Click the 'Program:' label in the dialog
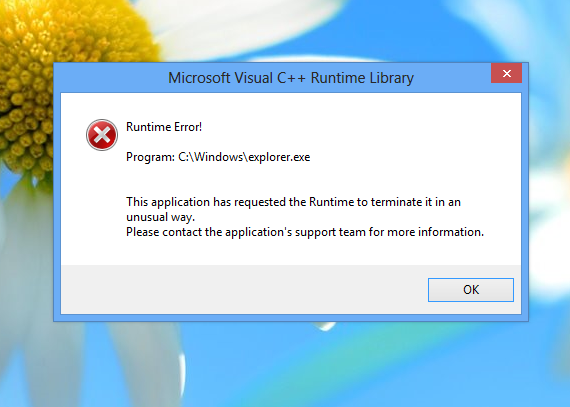The height and width of the screenshot is (407, 570). (x=150, y=157)
